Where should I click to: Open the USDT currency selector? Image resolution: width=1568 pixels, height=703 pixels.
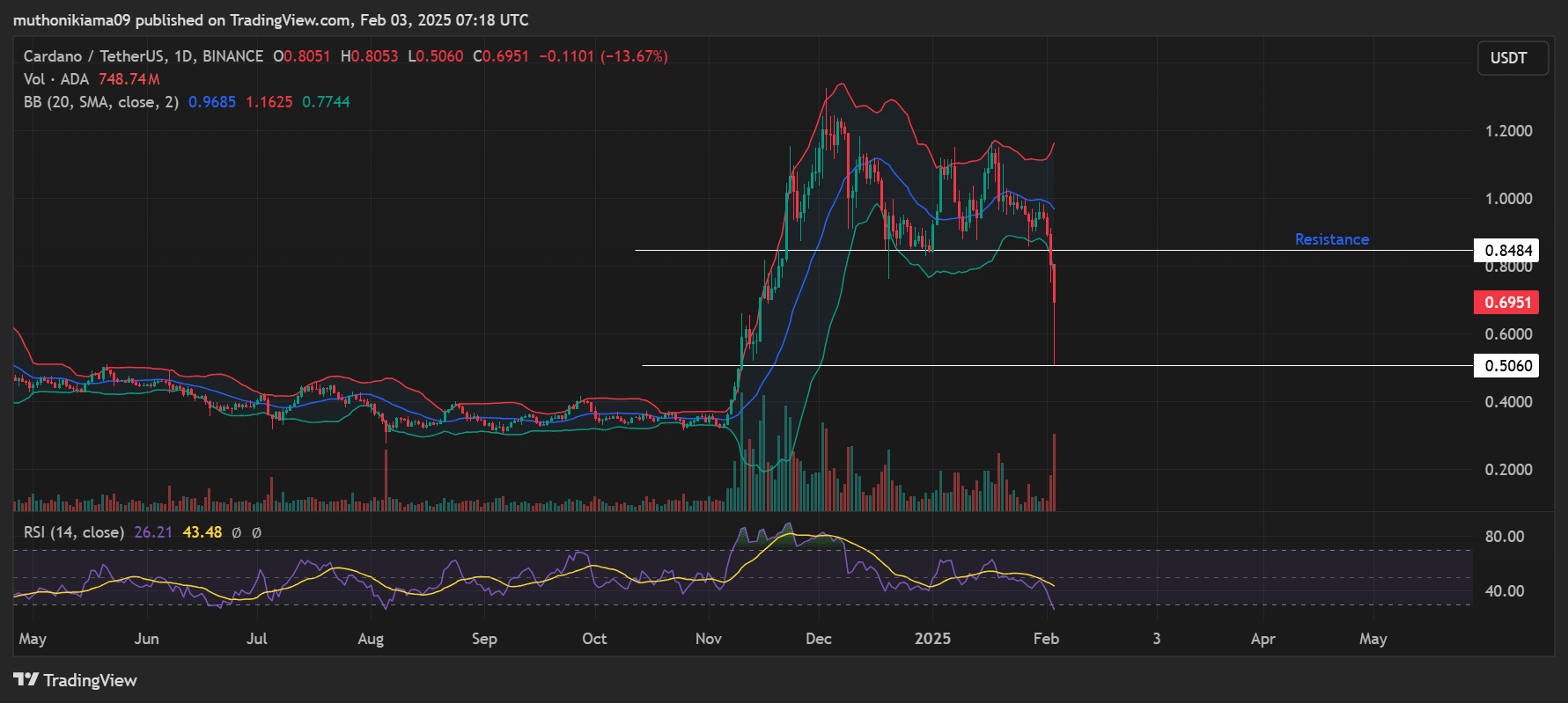click(x=1511, y=58)
